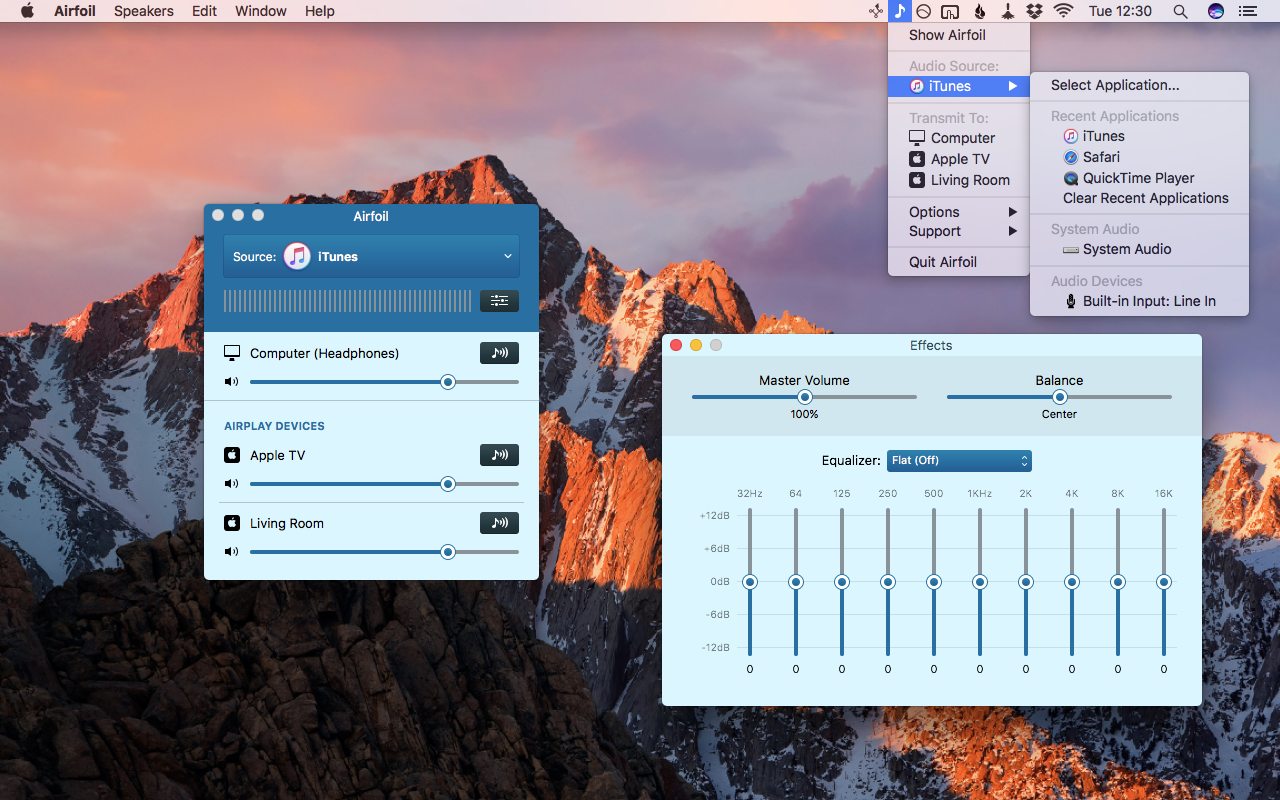Screen dimensions: 1280x800
Task: Select Built-in Input: Line In device
Action: 1139,301
